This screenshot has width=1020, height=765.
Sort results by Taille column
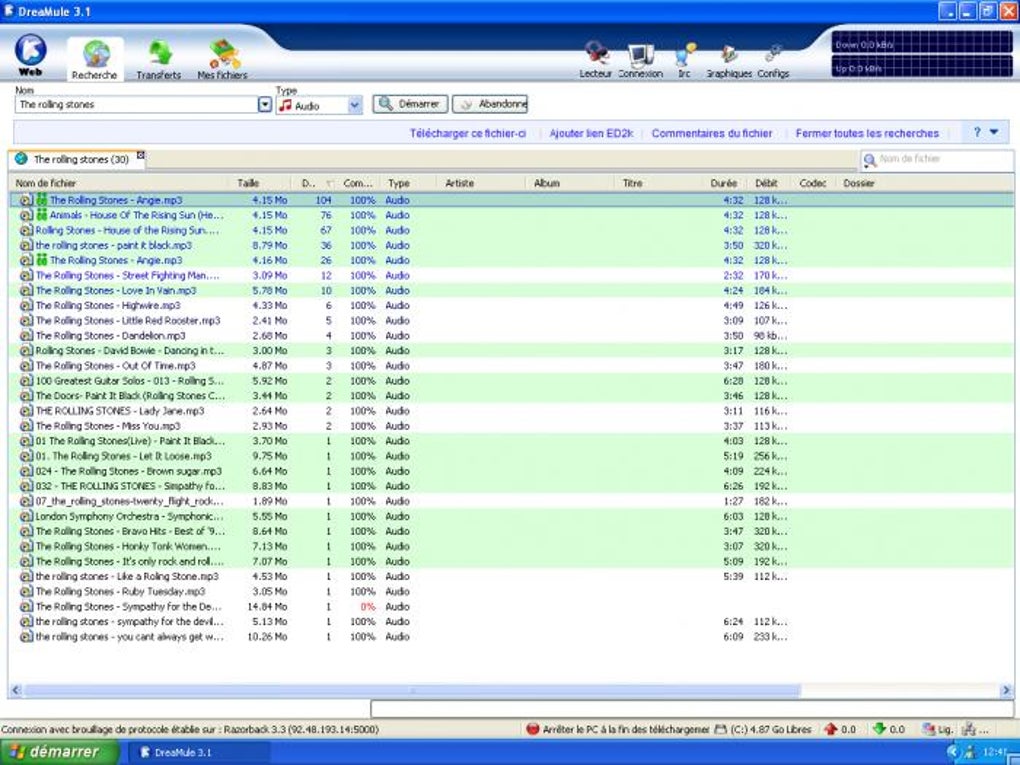260,183
